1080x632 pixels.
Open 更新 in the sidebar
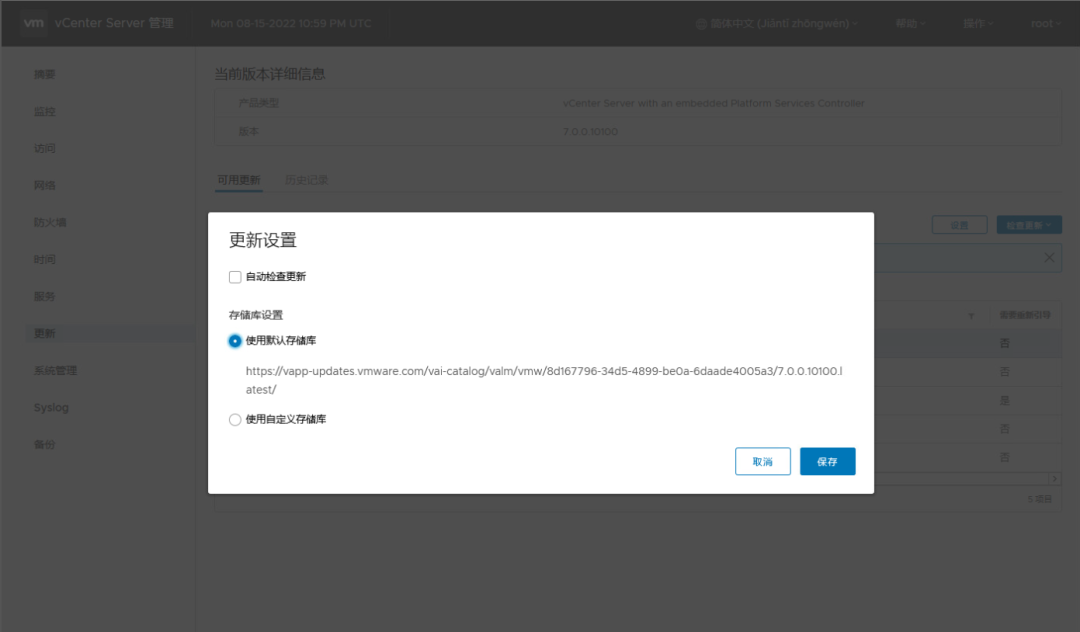[110, 333]
